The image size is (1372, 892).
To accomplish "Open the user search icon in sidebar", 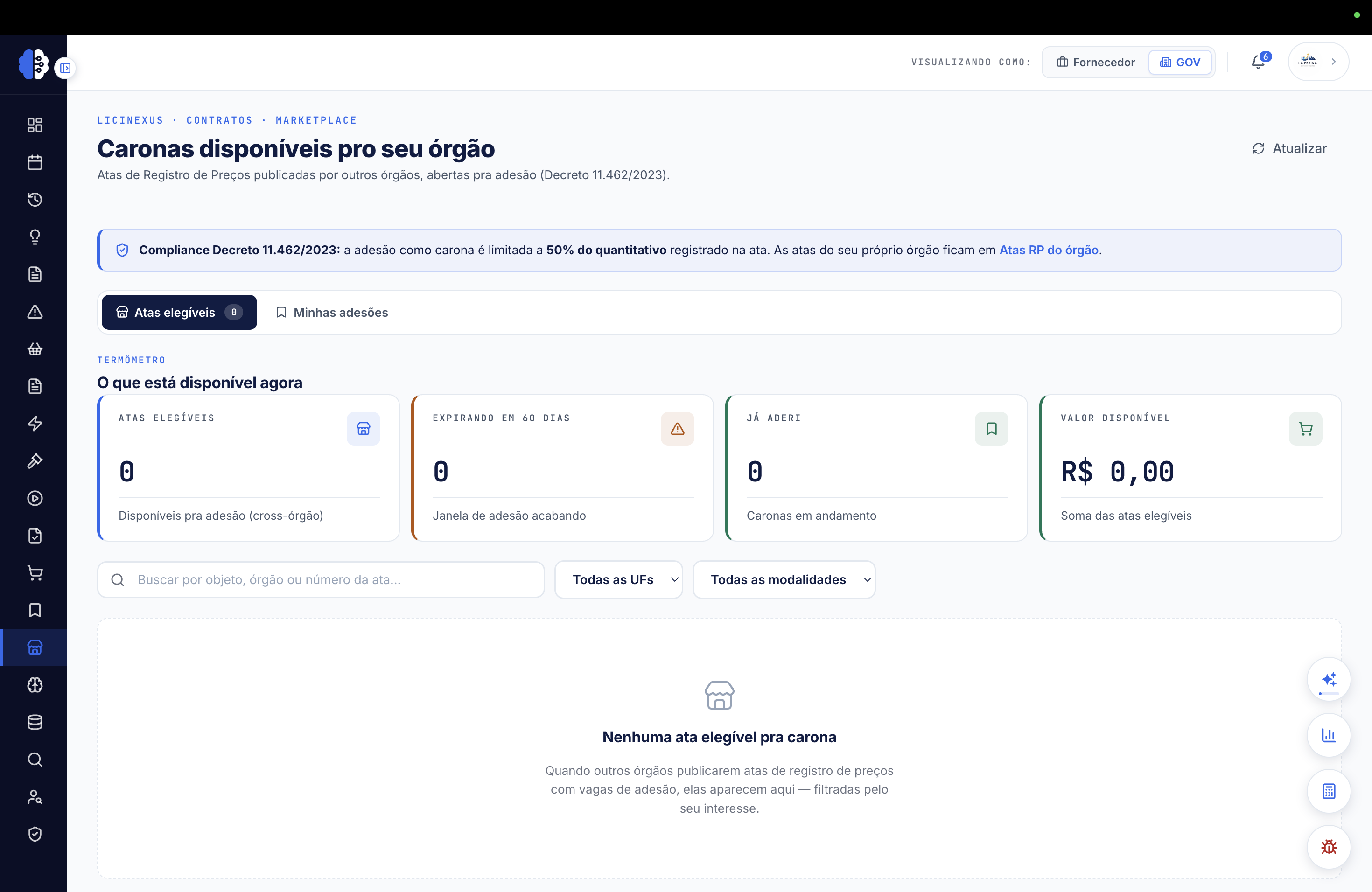I will (x=35, y=797).
